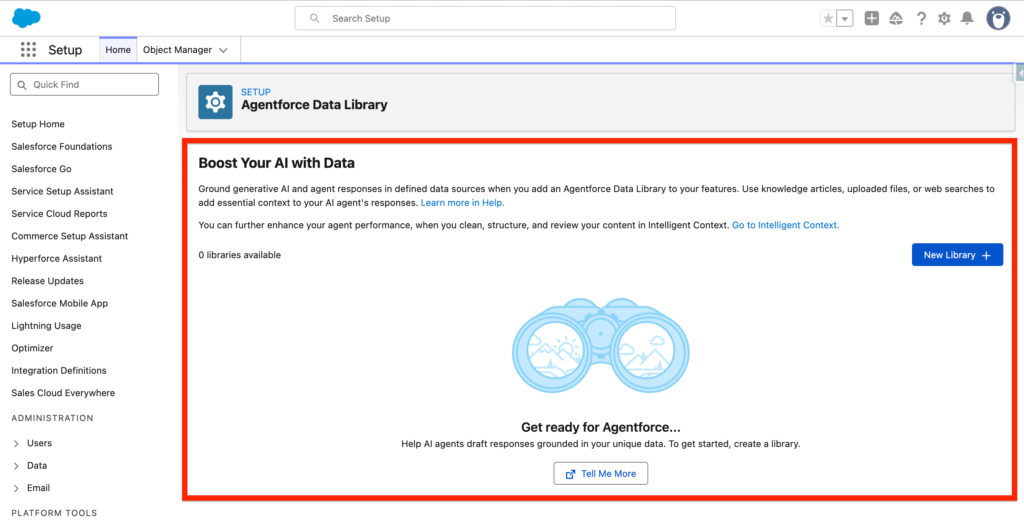The image size is (1024, 527).
Task: Follow the Go to Intelligent Context link
Action: click(x=785, y=225)
